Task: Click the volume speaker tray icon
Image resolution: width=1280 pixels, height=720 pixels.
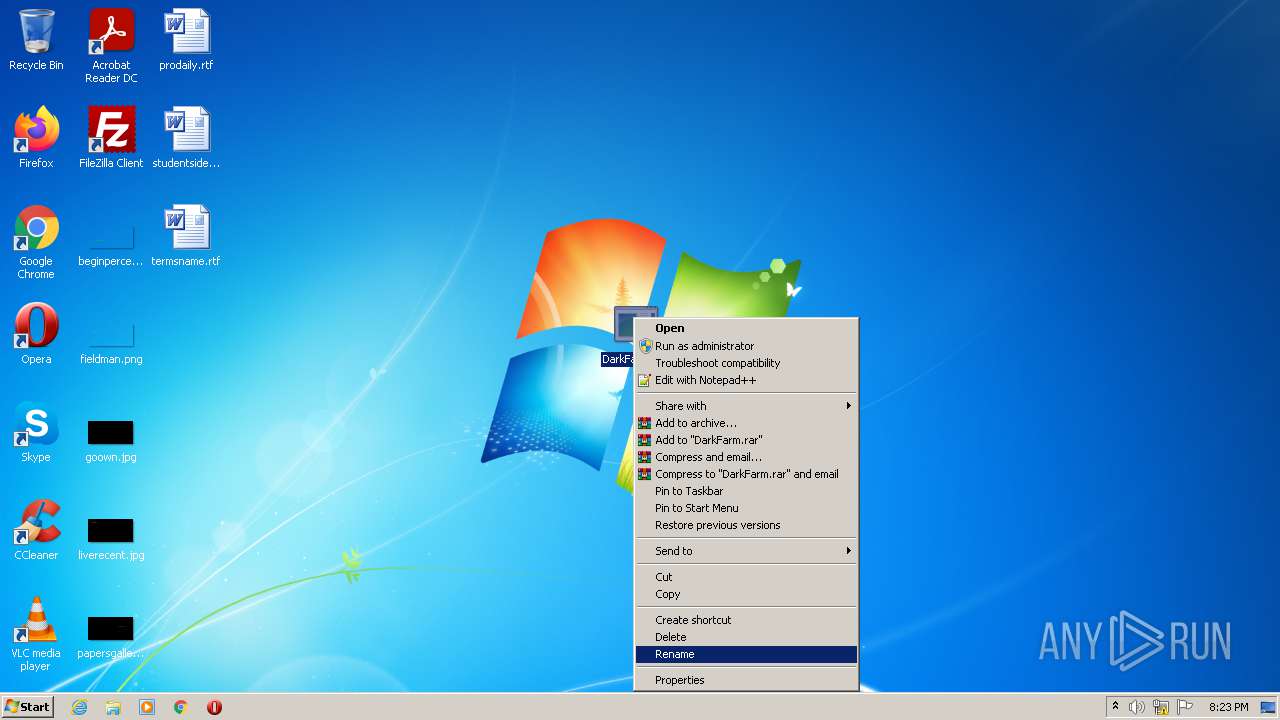Action: pyautogui.click(x=1137, y=707)
